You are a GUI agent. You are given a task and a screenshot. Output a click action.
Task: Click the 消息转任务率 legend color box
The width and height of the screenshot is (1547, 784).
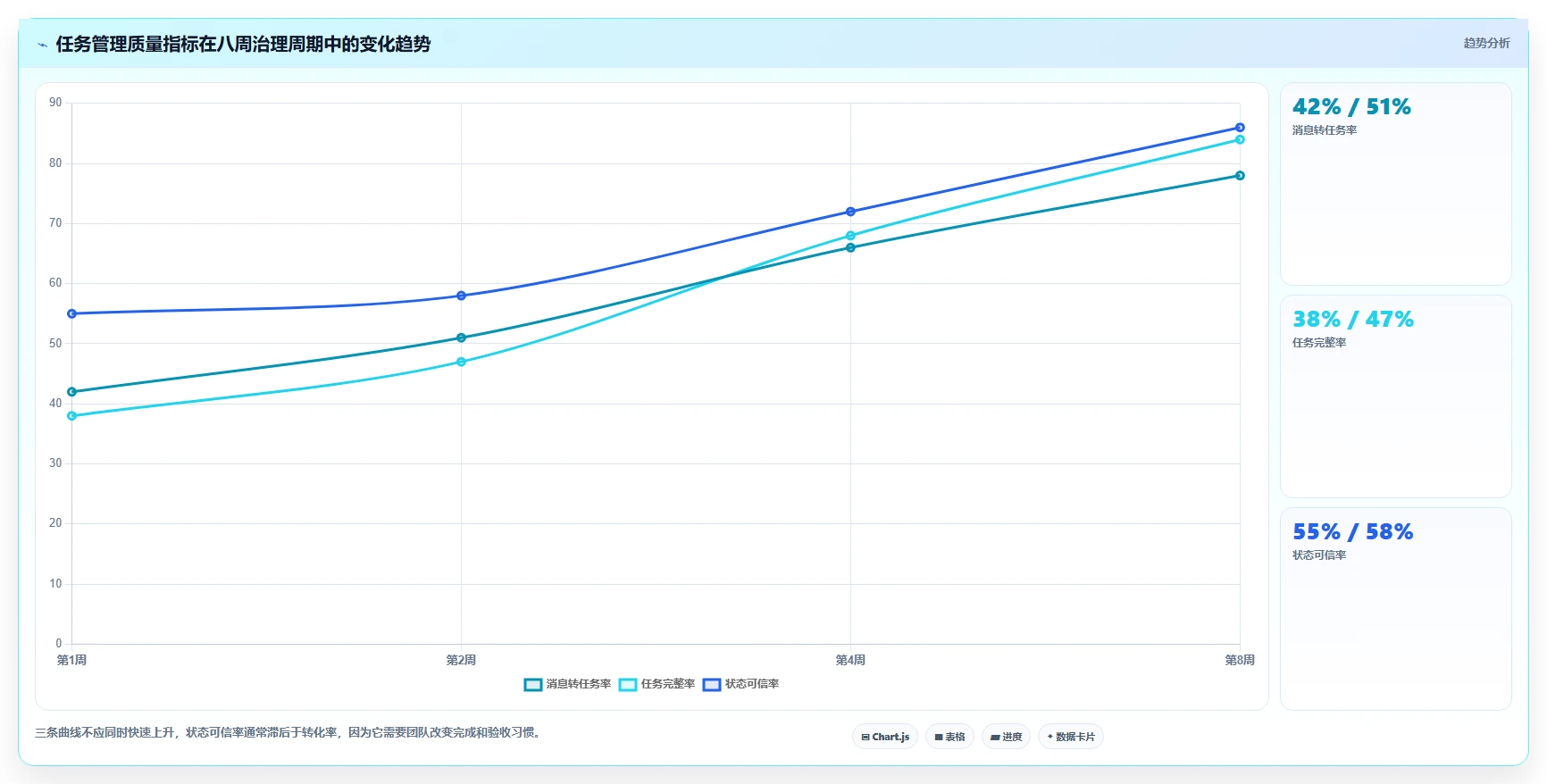click(x=533, y=685)
